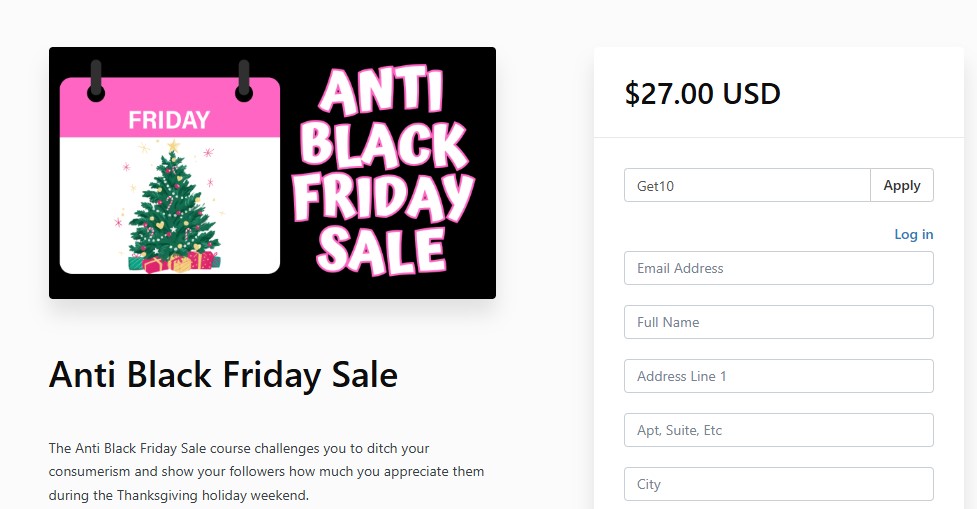Click the left binder ring on calendar
The height and width of the screenshot is (509, 977).
click(96, 82)
